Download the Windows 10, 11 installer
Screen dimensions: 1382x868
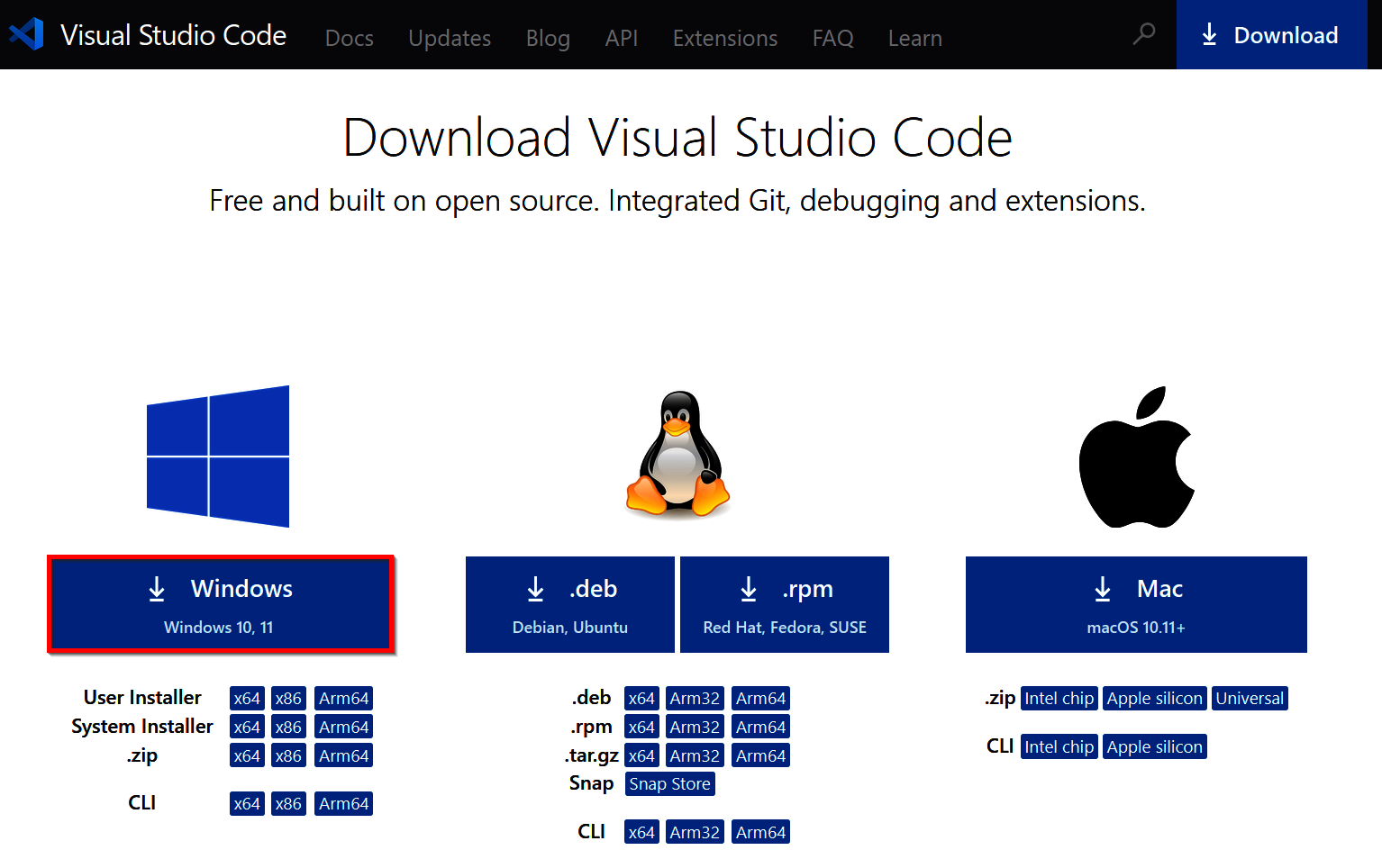pyautogui.click(x=221, y=604)
